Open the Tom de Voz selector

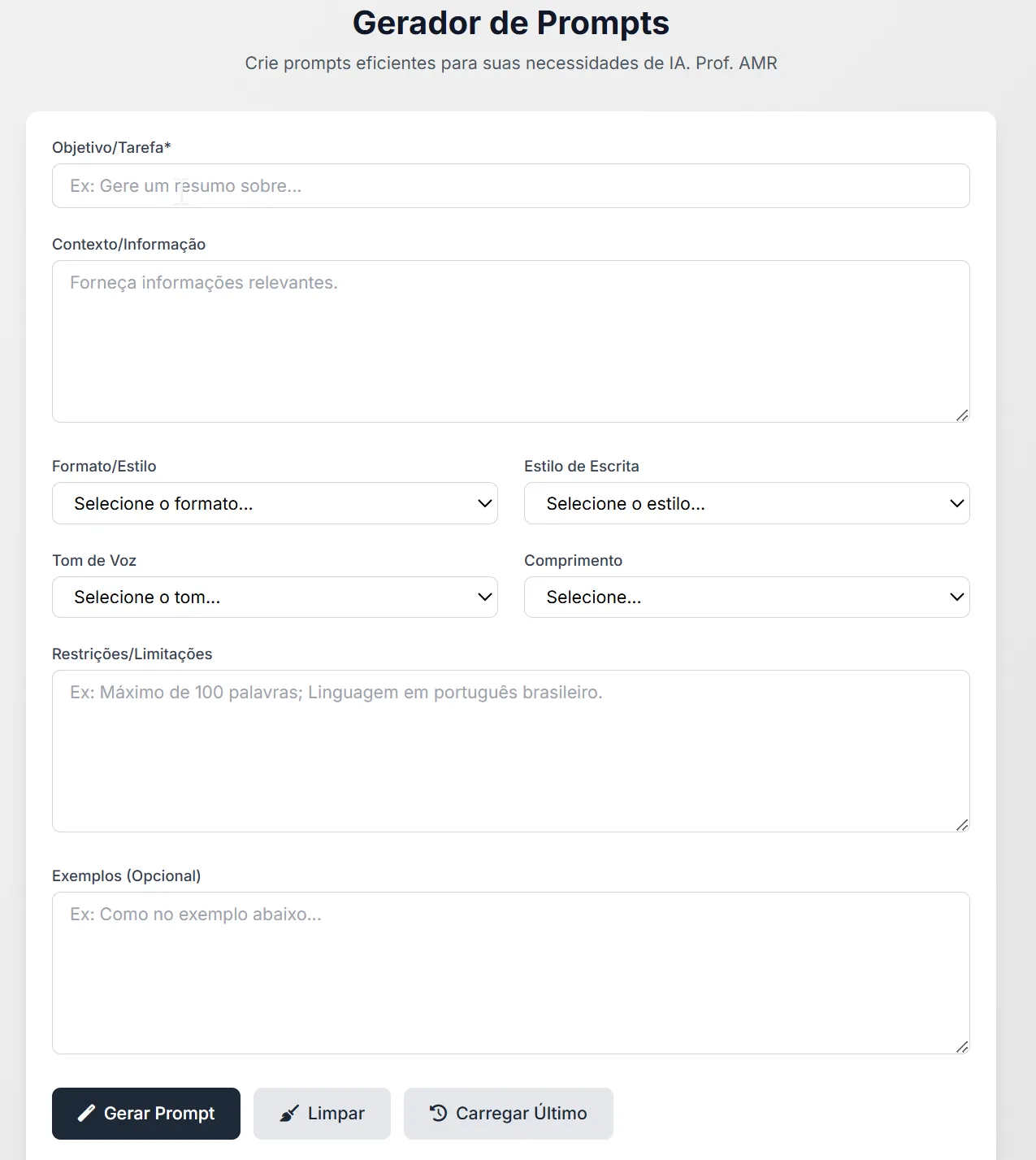pyautogui.click(x=275, y=597)
